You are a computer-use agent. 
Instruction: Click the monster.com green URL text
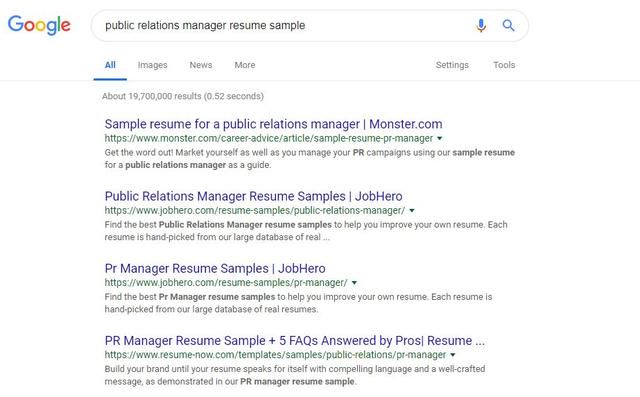coord(269,138)
